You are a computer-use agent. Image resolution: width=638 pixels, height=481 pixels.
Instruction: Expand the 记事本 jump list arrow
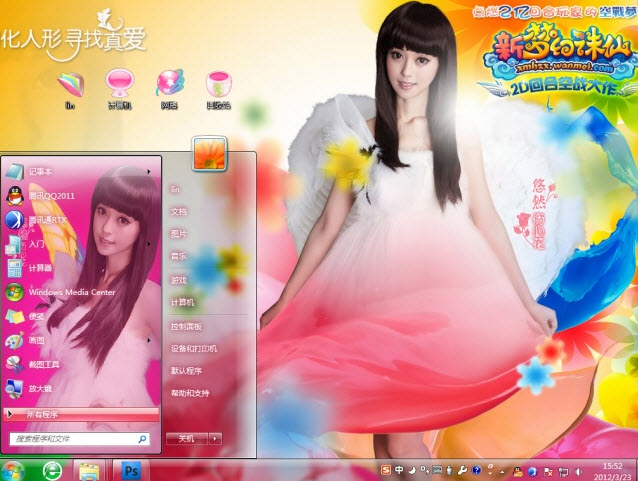149,172
